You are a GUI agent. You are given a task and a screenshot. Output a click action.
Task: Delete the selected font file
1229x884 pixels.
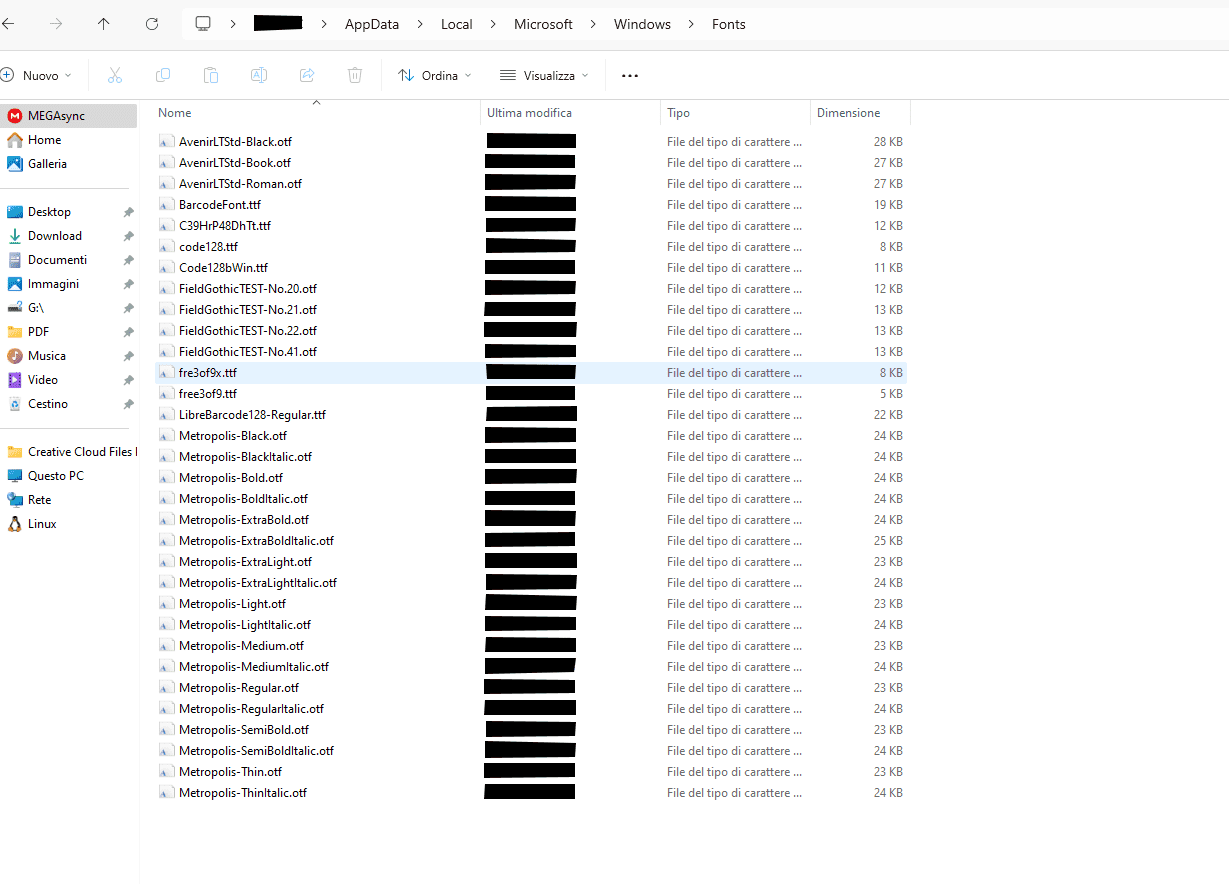point(355,75)
